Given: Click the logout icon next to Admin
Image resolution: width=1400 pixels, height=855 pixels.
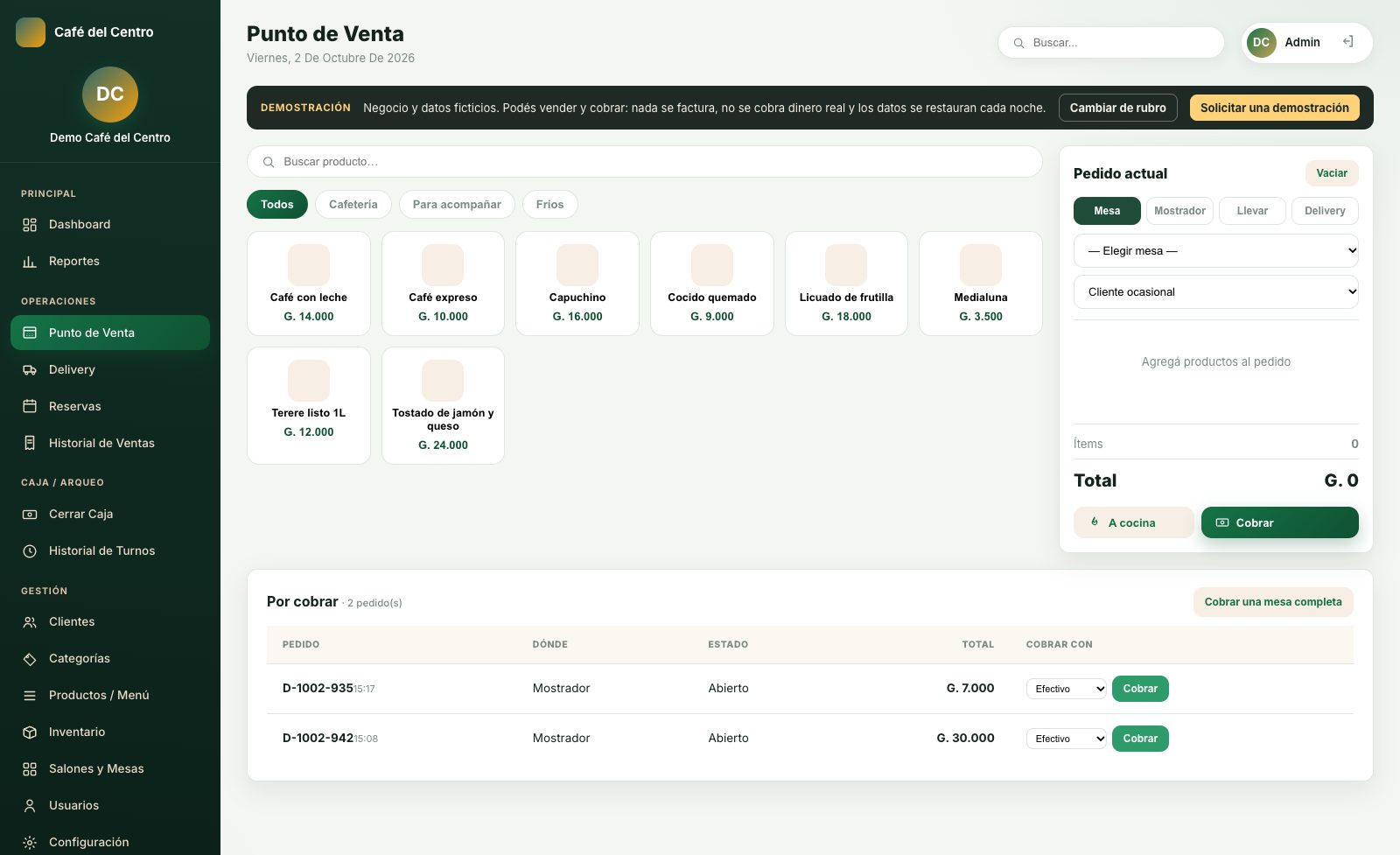Looking at the screenshot, I should point(1348,42).
